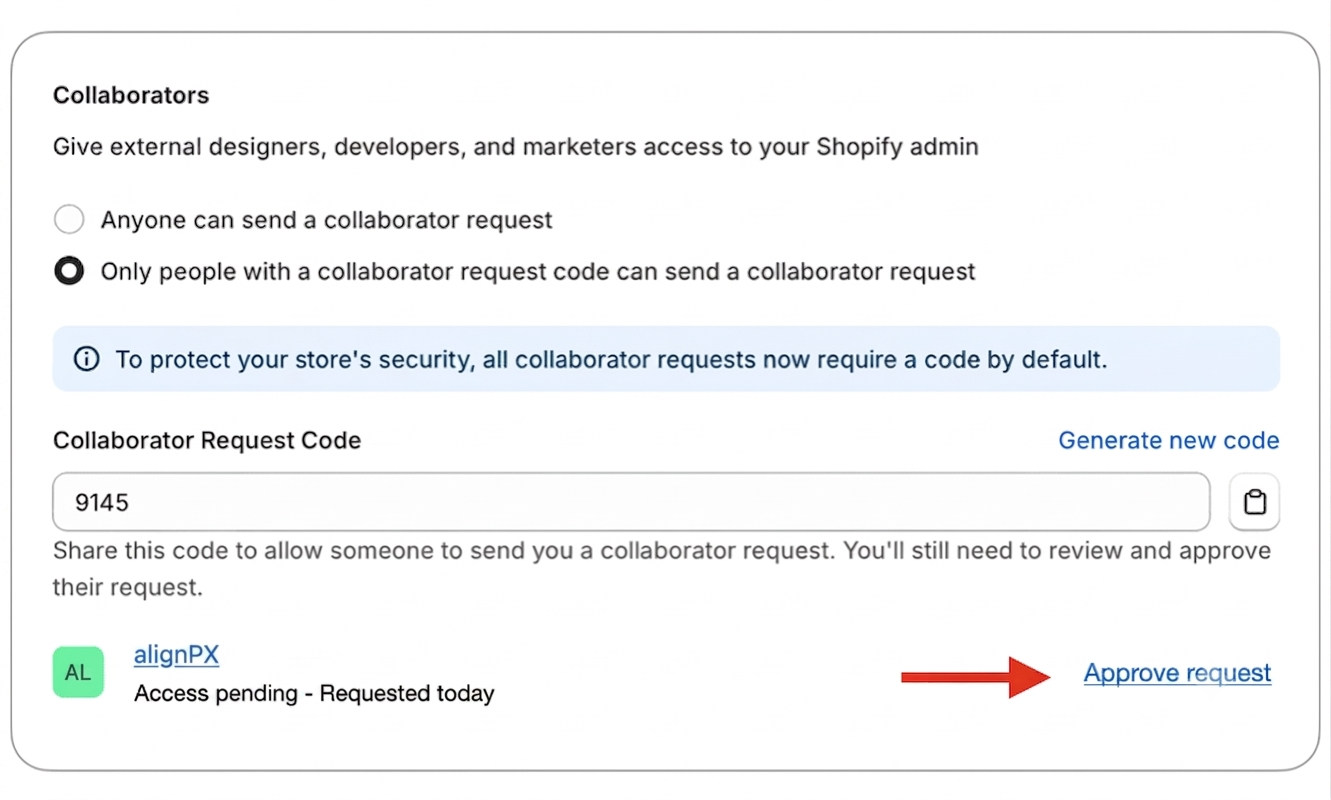The image size is (1331, 800).
Task: Click the 'Give external designers, developers' description text
Action: 516,148
